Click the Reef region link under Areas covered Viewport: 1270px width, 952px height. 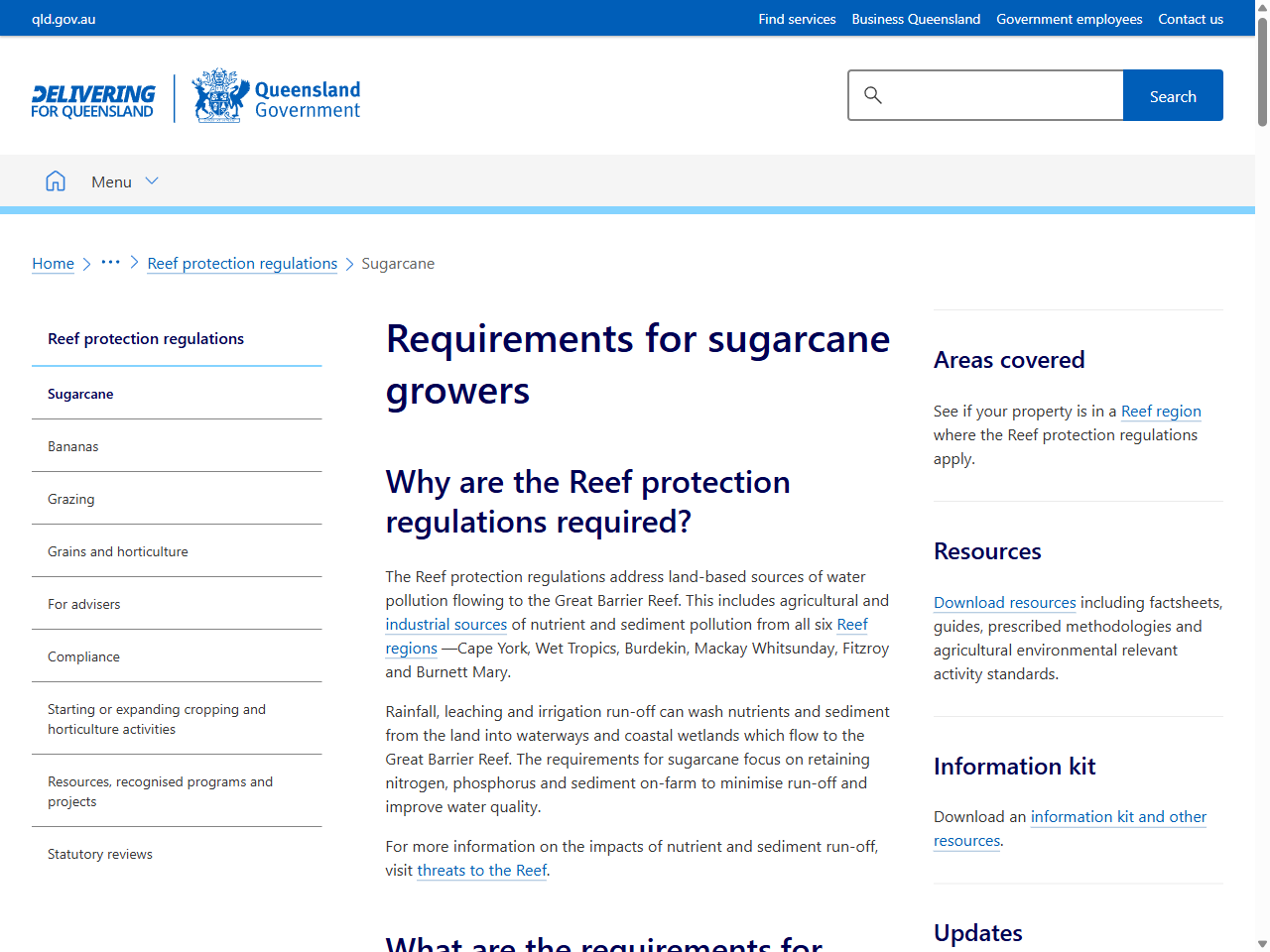click(1161, 411)
